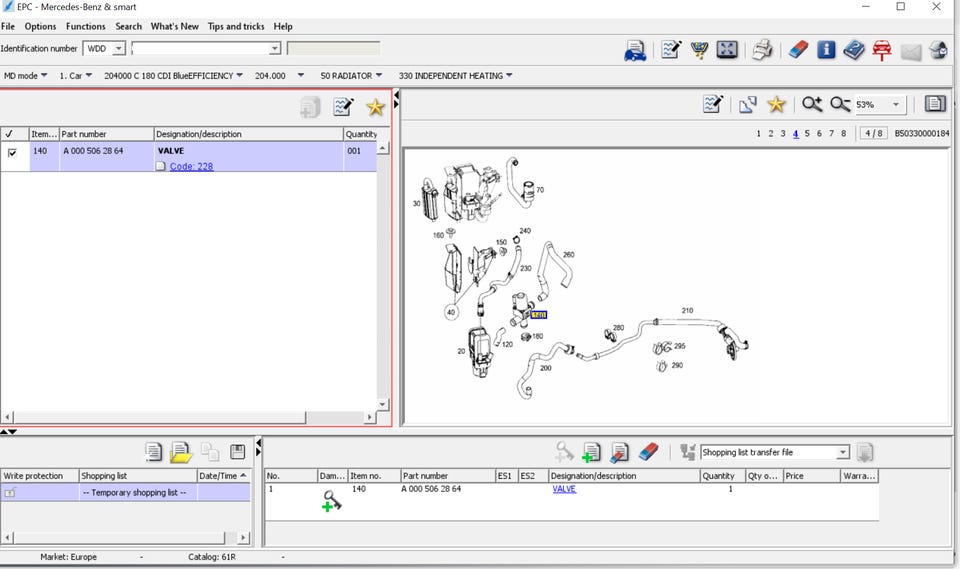This screenshot has width=960, height=569.
Task: Click the eraser icon in shopping list toolbar
Action: tap(648, 452)
